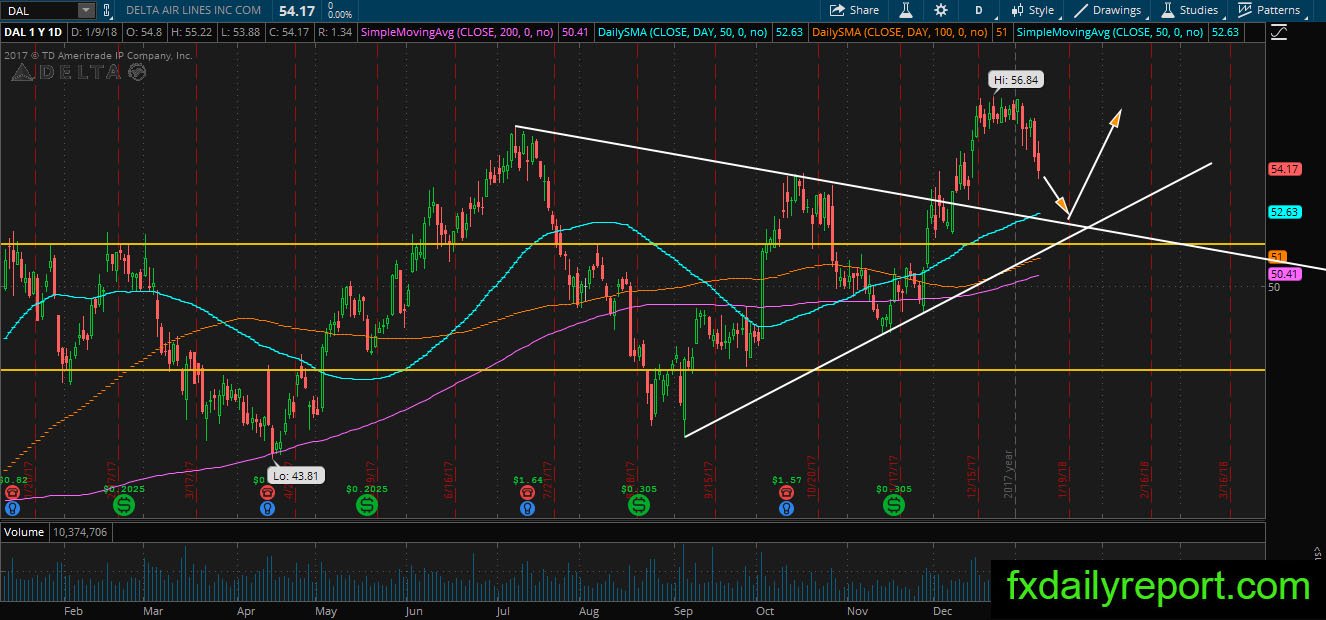The image size is (1326, 620).
Task: Click May $0.2025 dividend icon
Action: coord(367,505)
